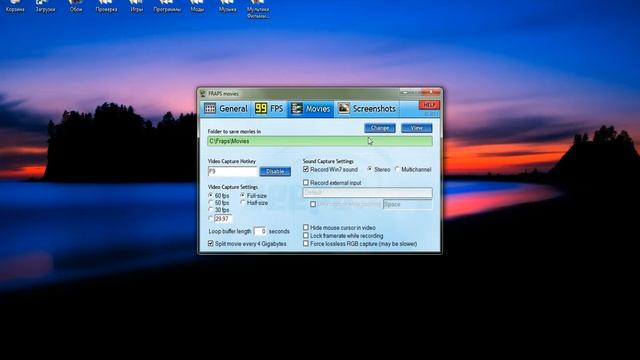Toggle the Record Win7 sound checkbox

pyautogui.click(x=306, y=169)
